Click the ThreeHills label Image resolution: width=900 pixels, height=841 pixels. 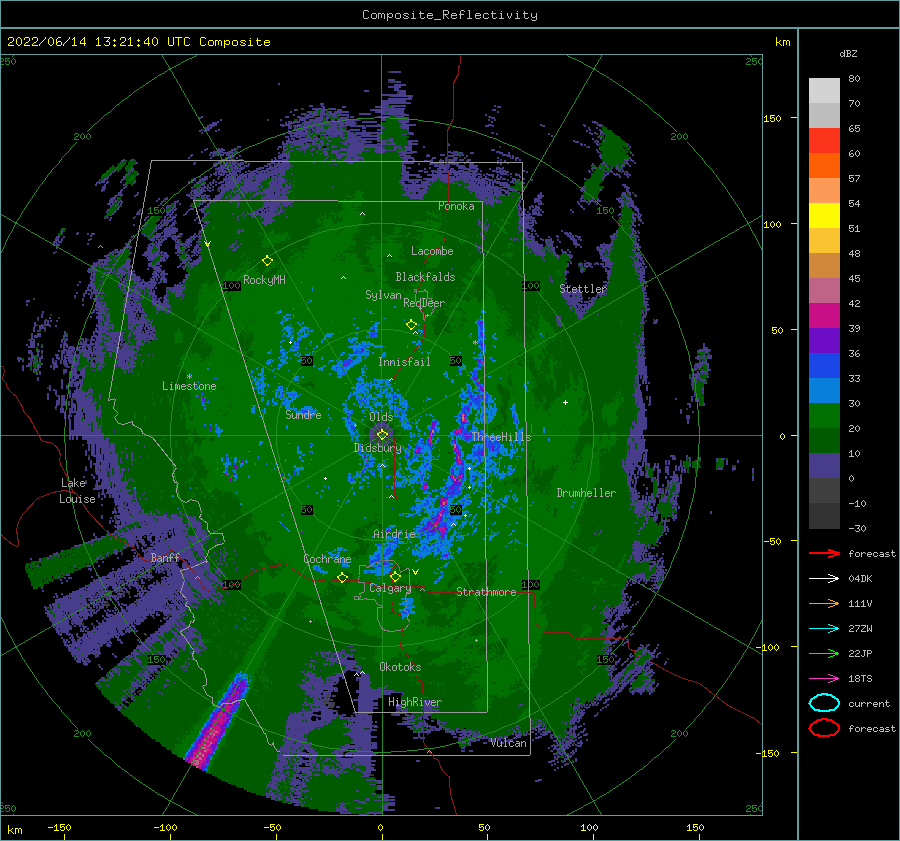click(501, 437)
